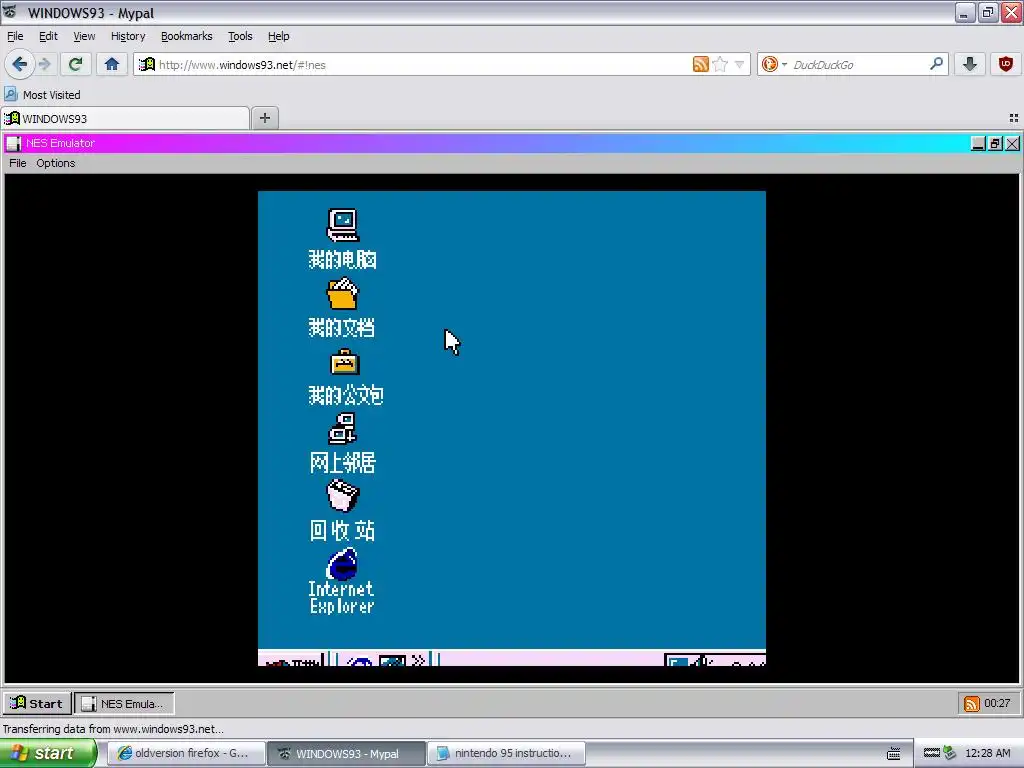Select the NES Emula... taskbar item
This screenshot has height=768, width=1024.
tap(124, 703)
